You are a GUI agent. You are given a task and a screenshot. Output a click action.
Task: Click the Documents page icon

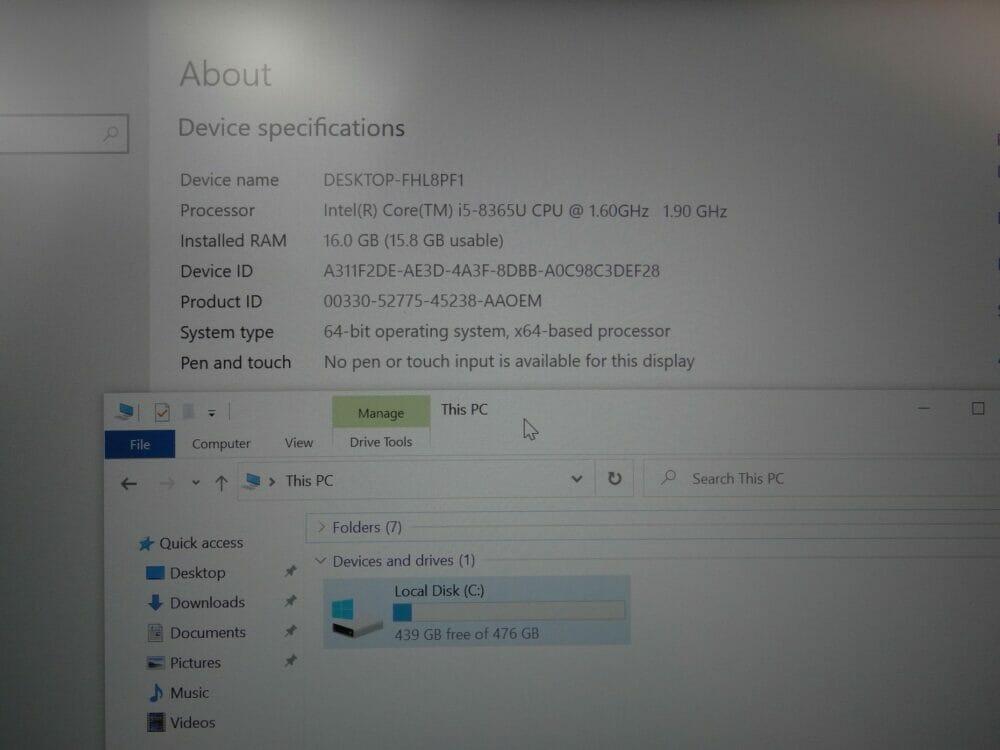point(155,633)
